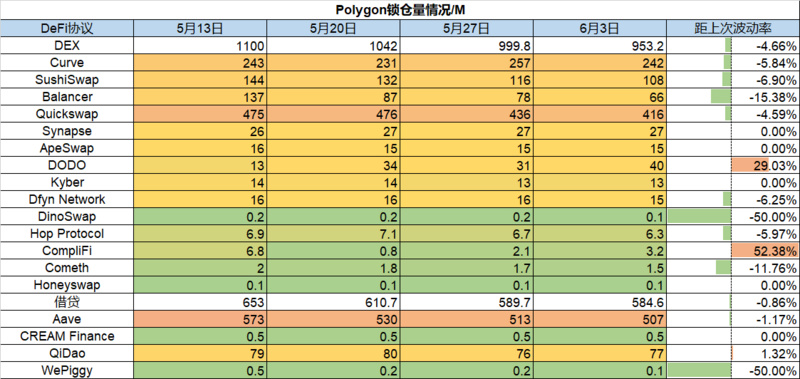Select the Quickswap row label

[67, 114]
